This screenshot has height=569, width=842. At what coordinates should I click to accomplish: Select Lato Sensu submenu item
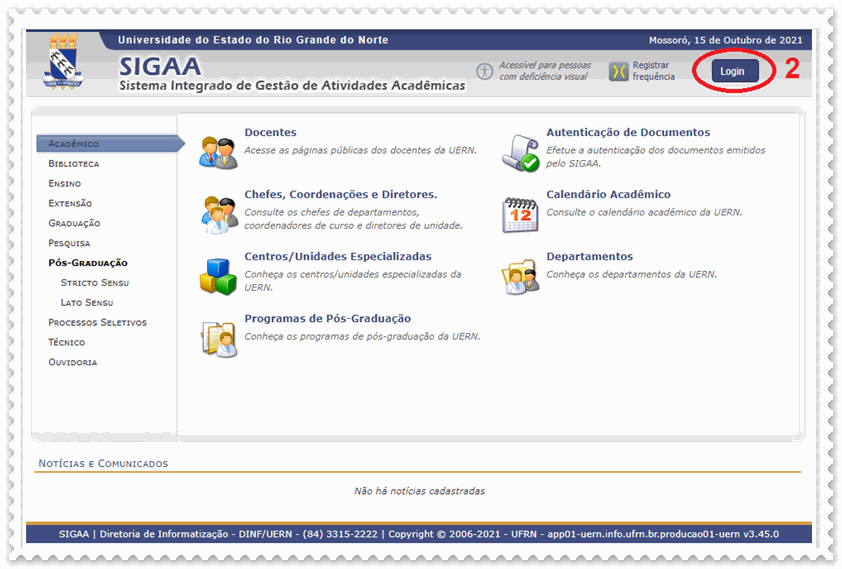86,303
